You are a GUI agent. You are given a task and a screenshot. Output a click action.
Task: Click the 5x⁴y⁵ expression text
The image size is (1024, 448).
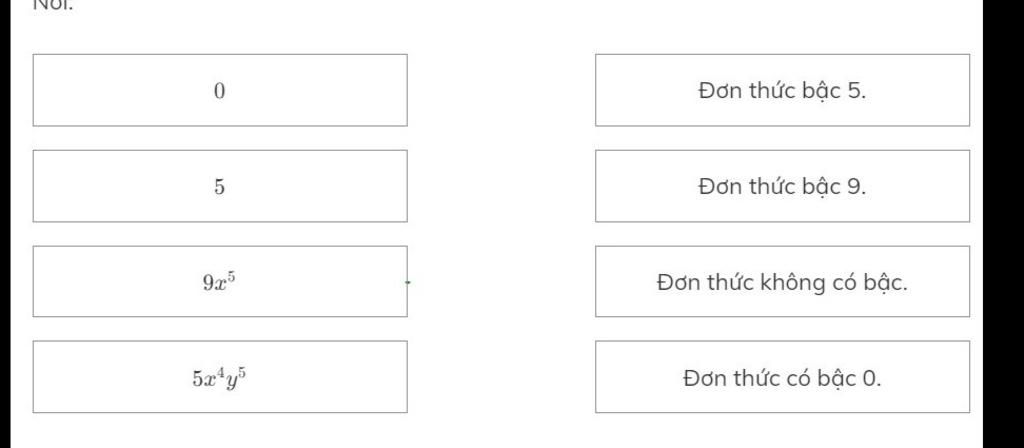(219, 377)
